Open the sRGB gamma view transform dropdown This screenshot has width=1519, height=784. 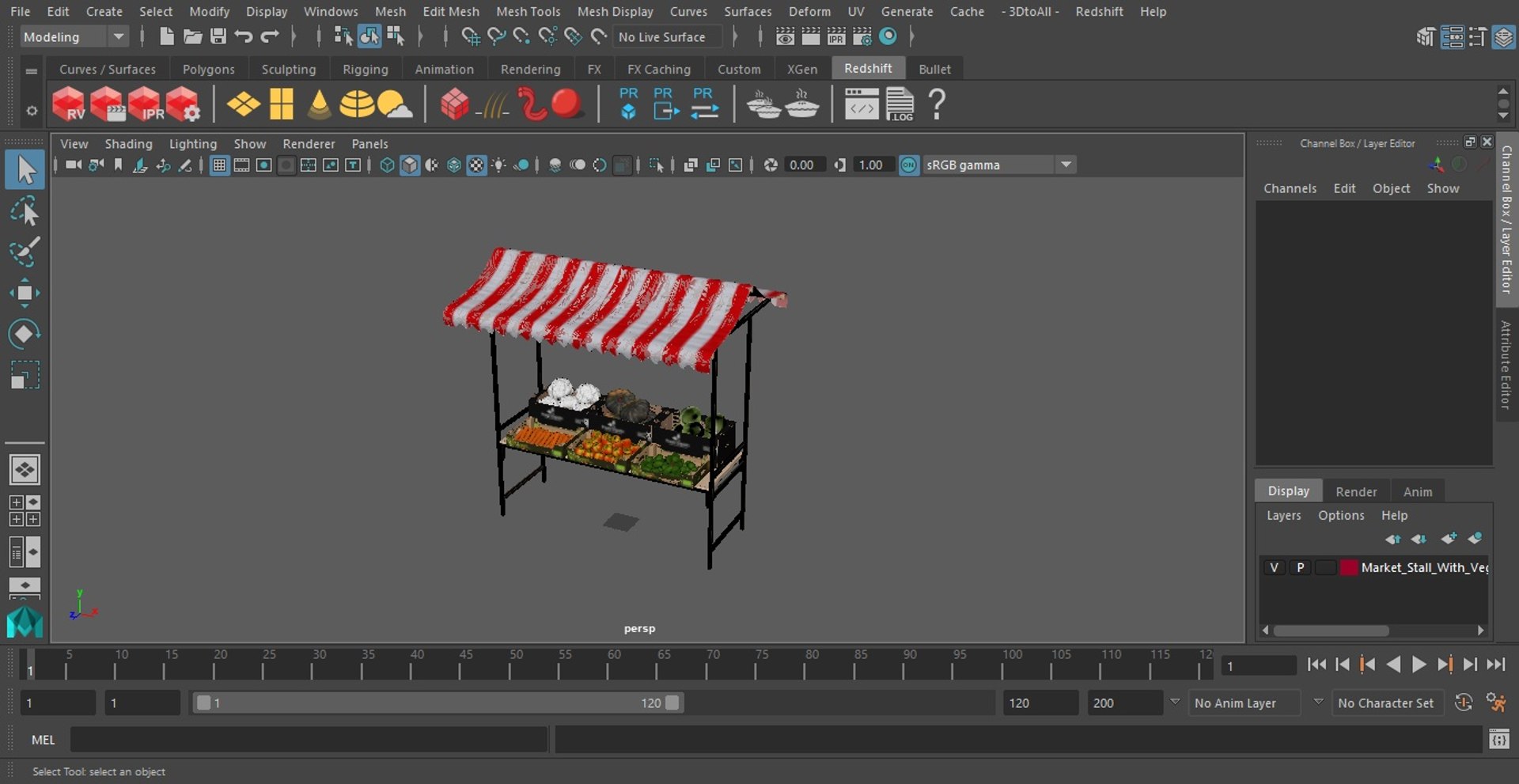coord(999,165)
